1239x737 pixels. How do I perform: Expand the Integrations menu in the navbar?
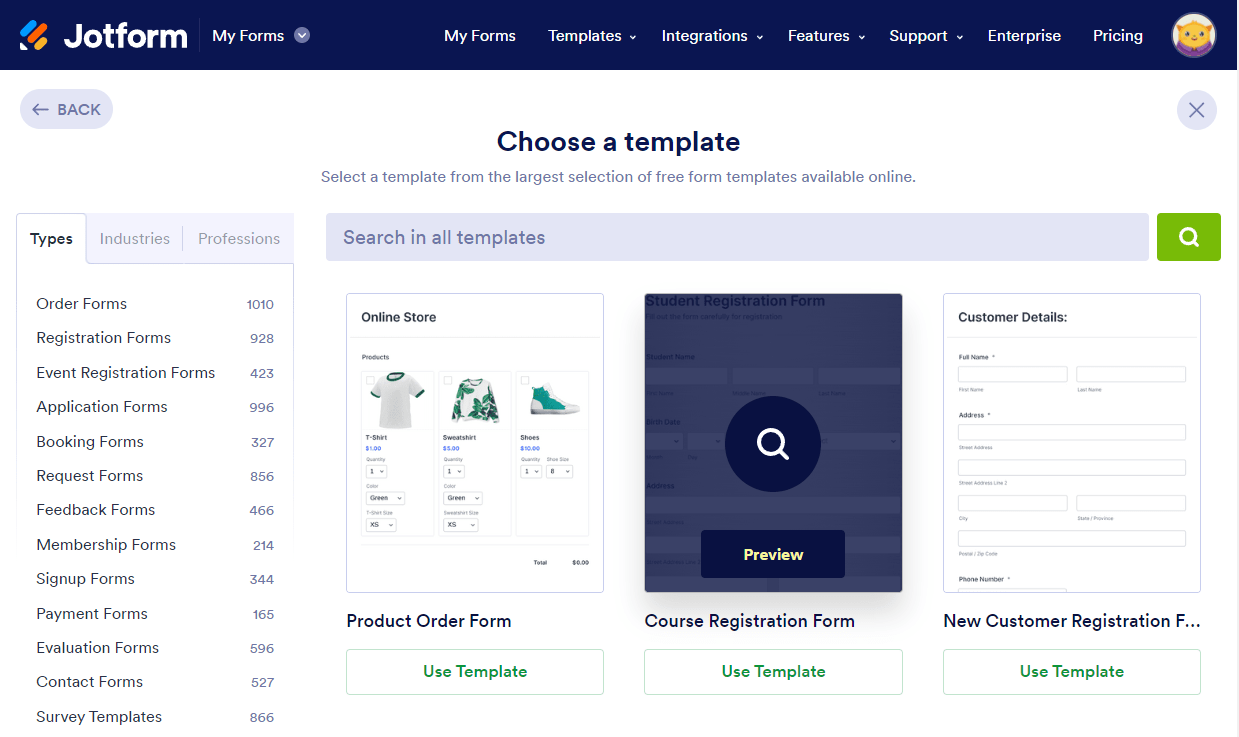tap(712, 36)
